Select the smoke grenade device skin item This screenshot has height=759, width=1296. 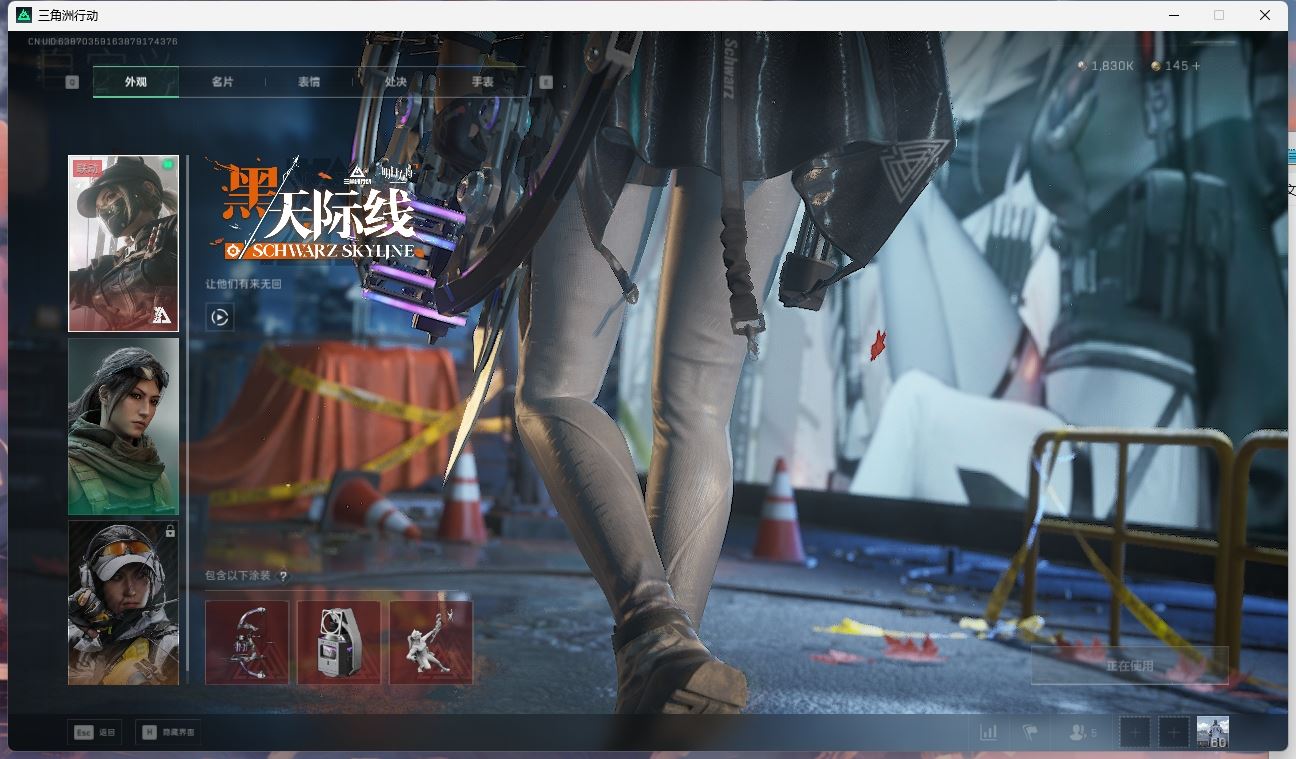(x=339, y=642)
